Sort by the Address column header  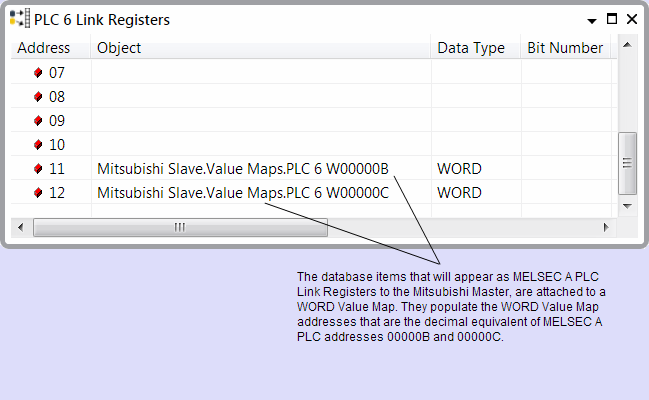[x=44, y=48]
